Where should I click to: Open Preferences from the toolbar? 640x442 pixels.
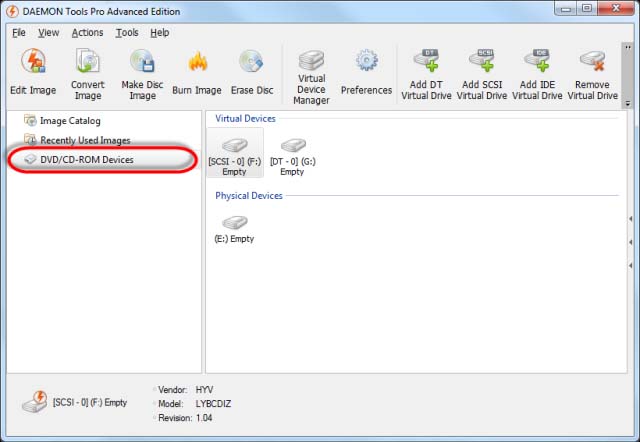pos(366,73)
